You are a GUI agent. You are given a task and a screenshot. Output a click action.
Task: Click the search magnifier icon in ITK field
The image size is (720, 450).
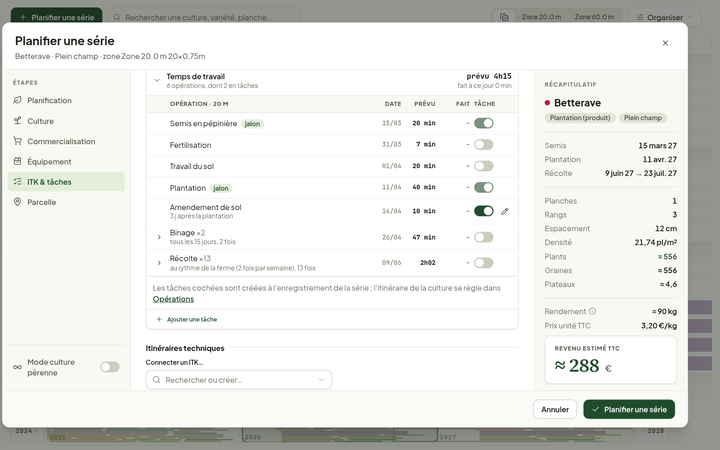(x=156, y=380)
